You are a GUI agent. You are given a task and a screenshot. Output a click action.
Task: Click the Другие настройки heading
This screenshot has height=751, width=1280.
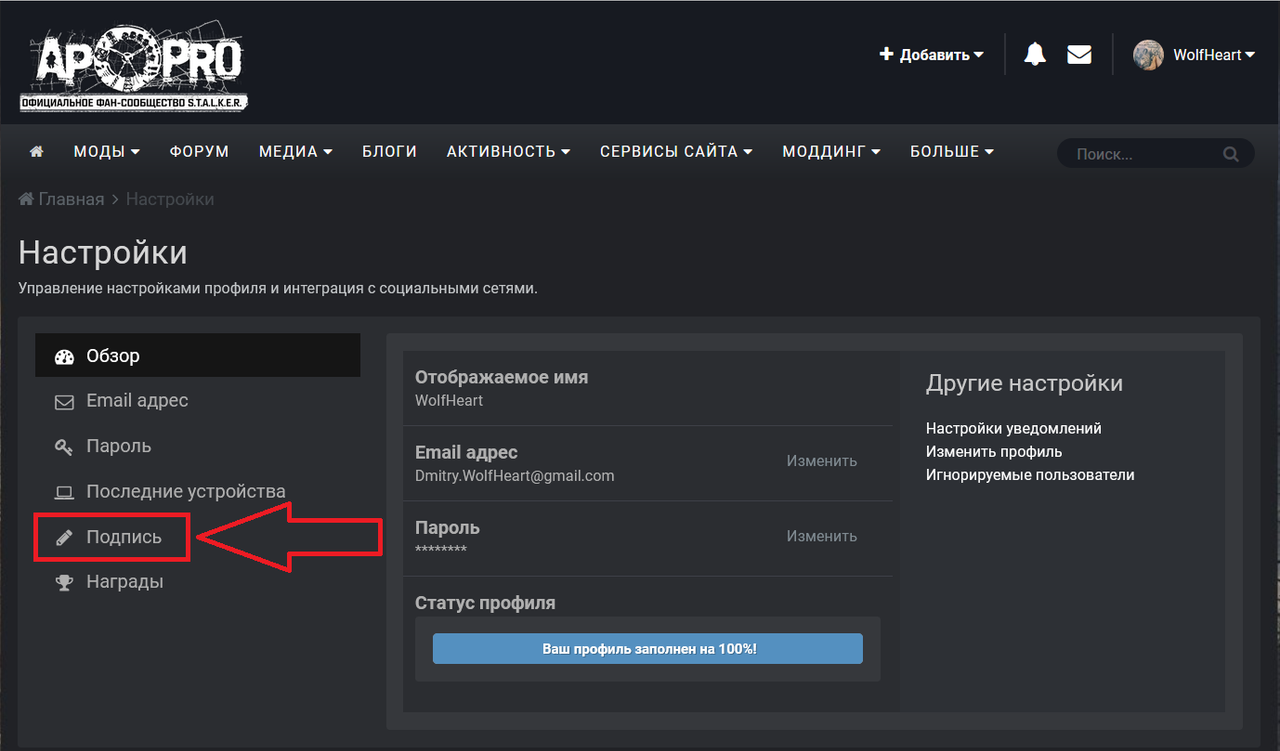[1024, 383]
